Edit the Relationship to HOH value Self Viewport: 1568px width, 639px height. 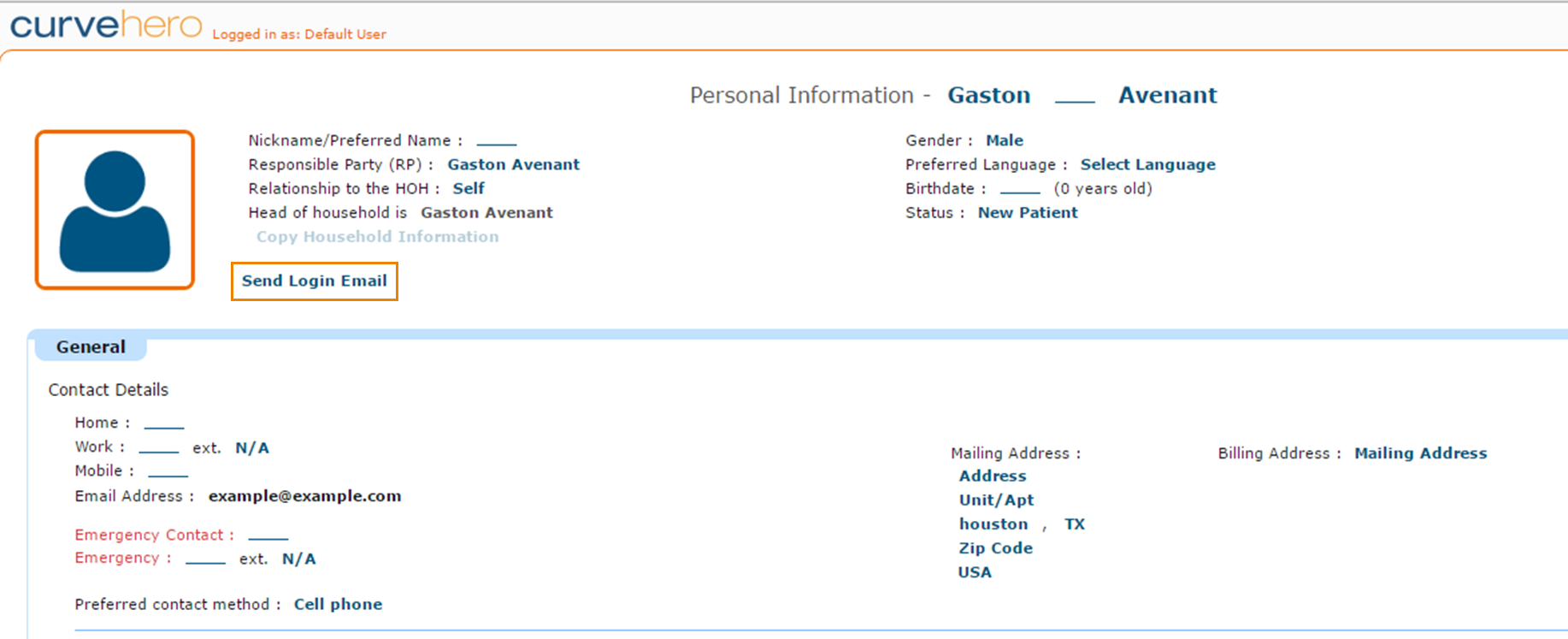pos(469,188)
